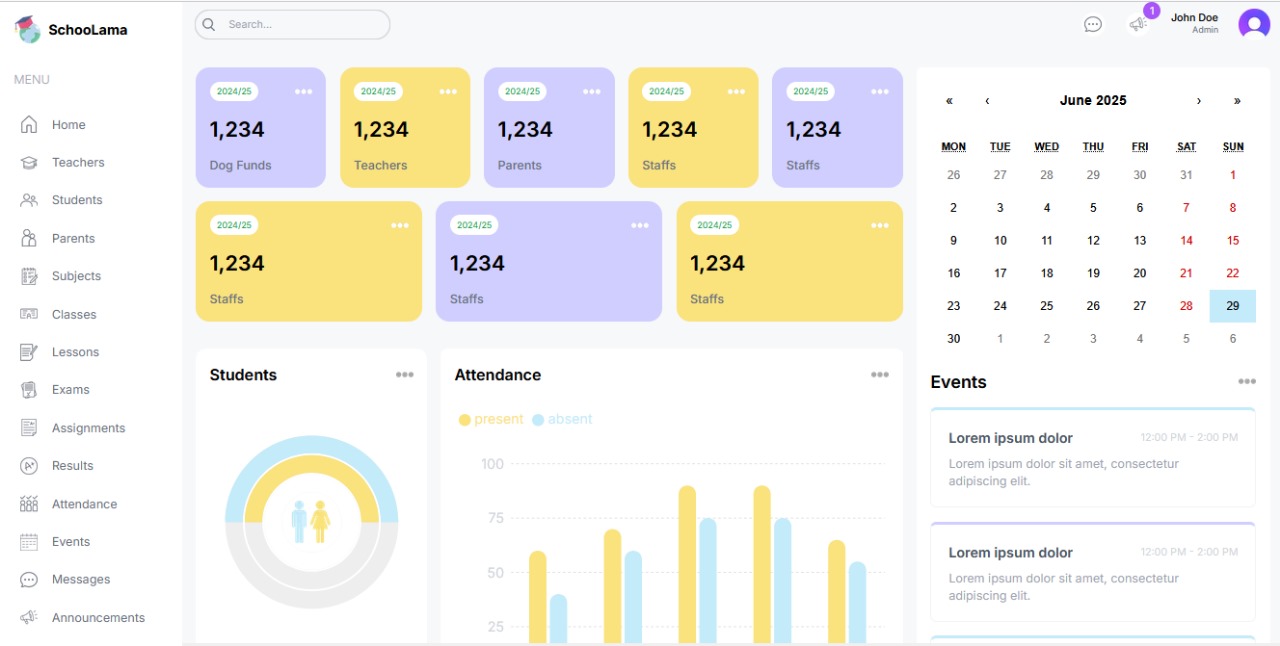1280x646 pixels.
Task: Click the 2024/25 badge on Parents card
Action: [x=522, y=91]
